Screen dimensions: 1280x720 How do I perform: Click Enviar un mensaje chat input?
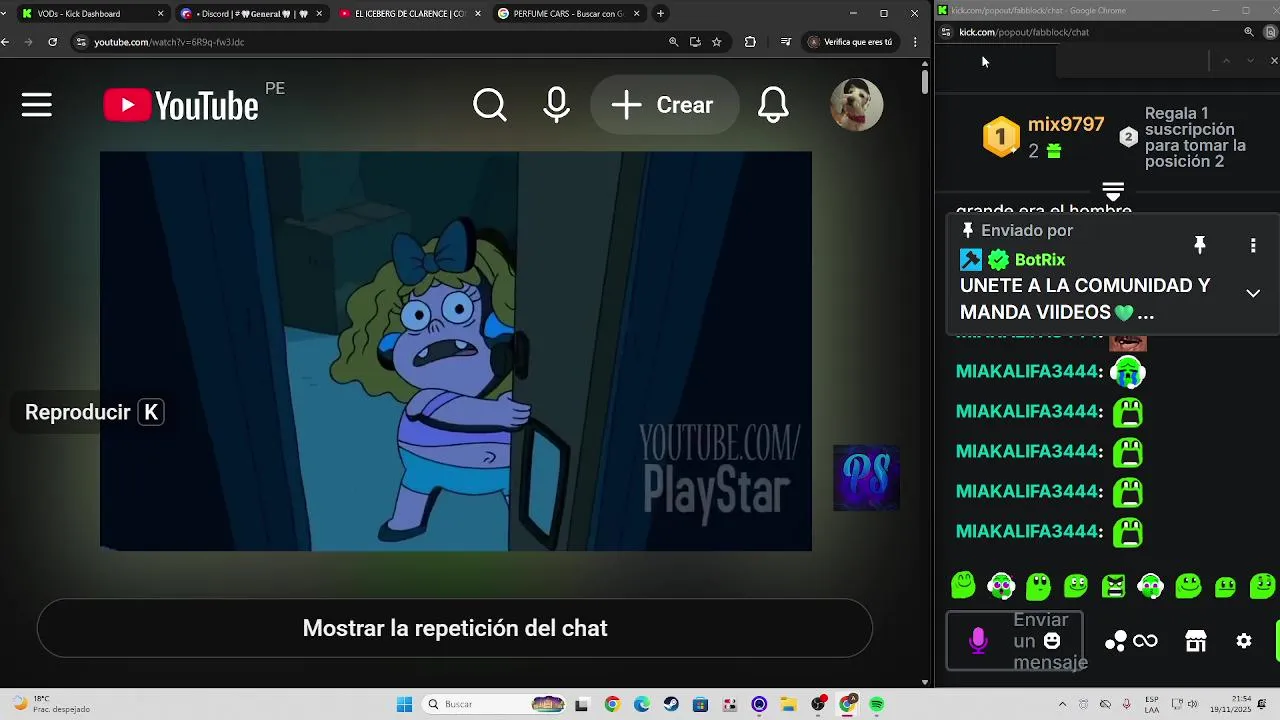tap(1015, 641)
